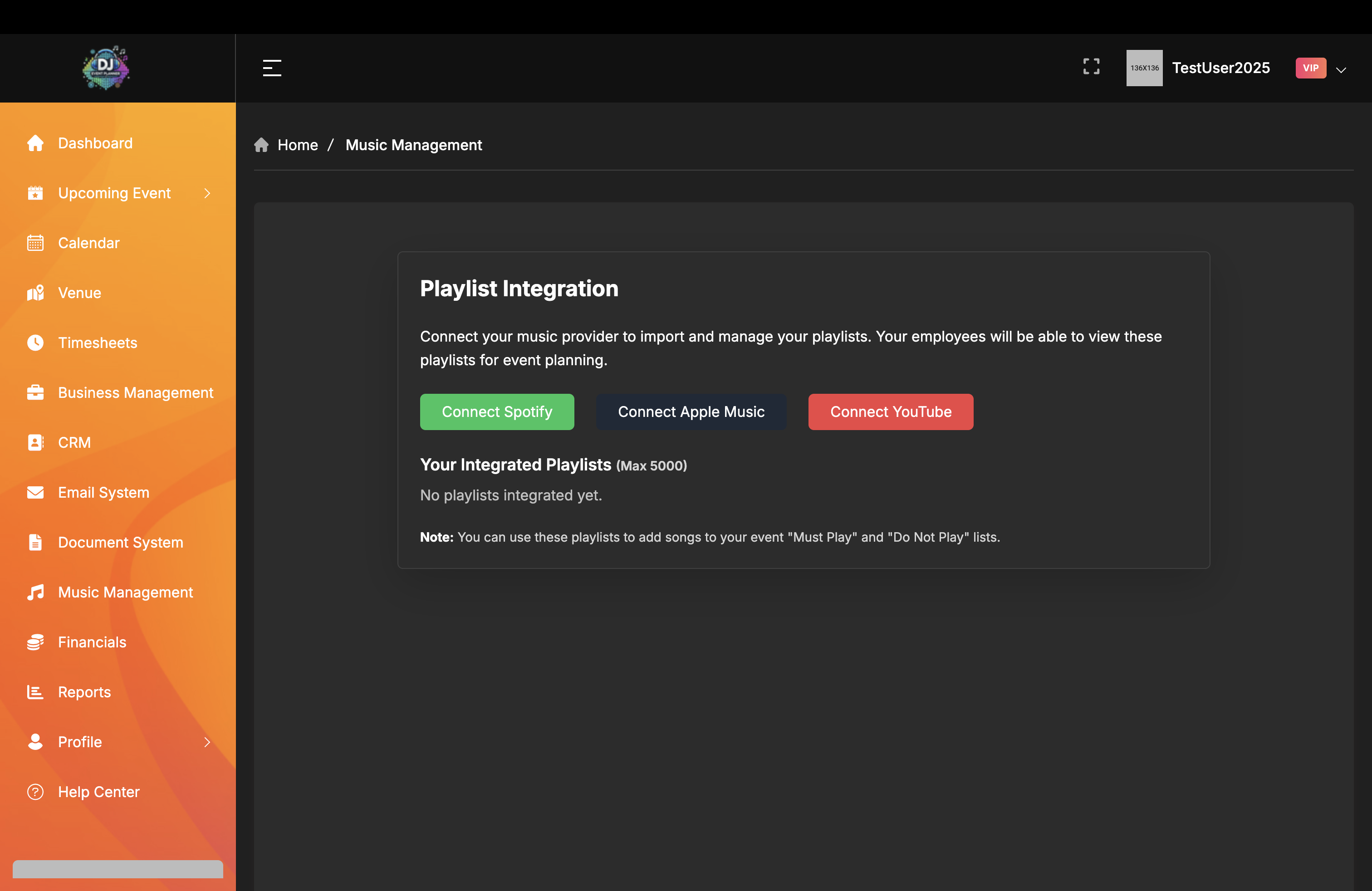Click the Music Management note icon
Image resolution: width=1372 pixels, height=891 pixels.
click(35, 592)
